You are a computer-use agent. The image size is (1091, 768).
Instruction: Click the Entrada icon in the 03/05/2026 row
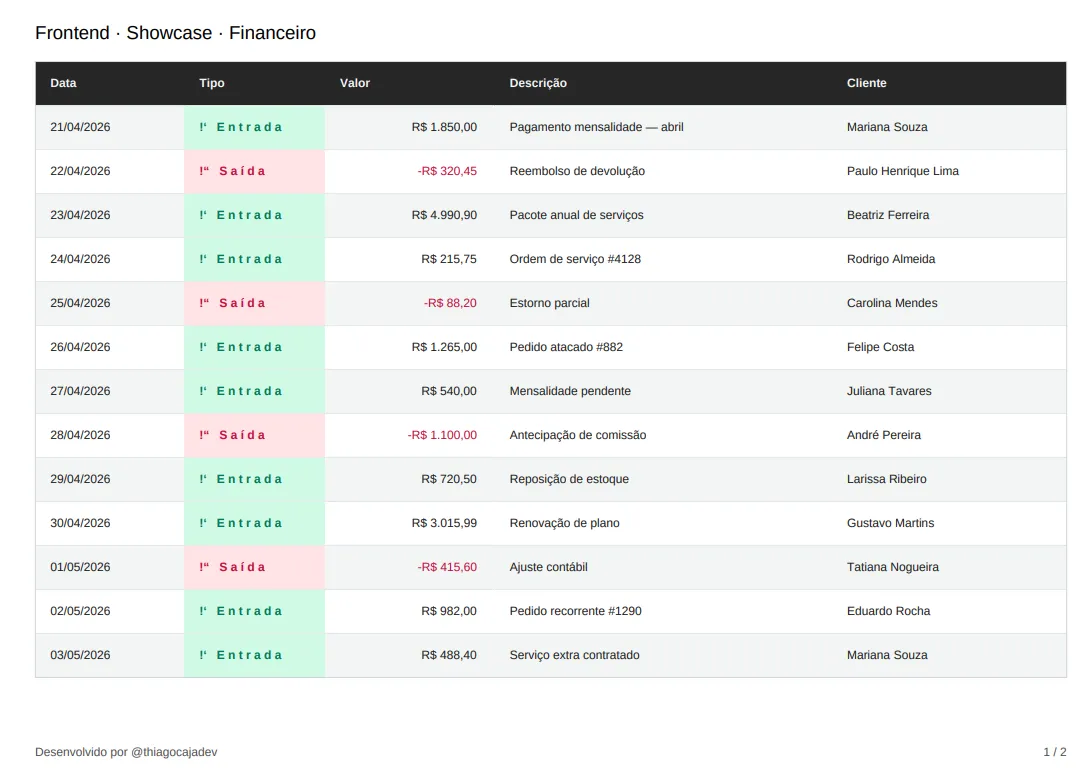coord(203,655)
